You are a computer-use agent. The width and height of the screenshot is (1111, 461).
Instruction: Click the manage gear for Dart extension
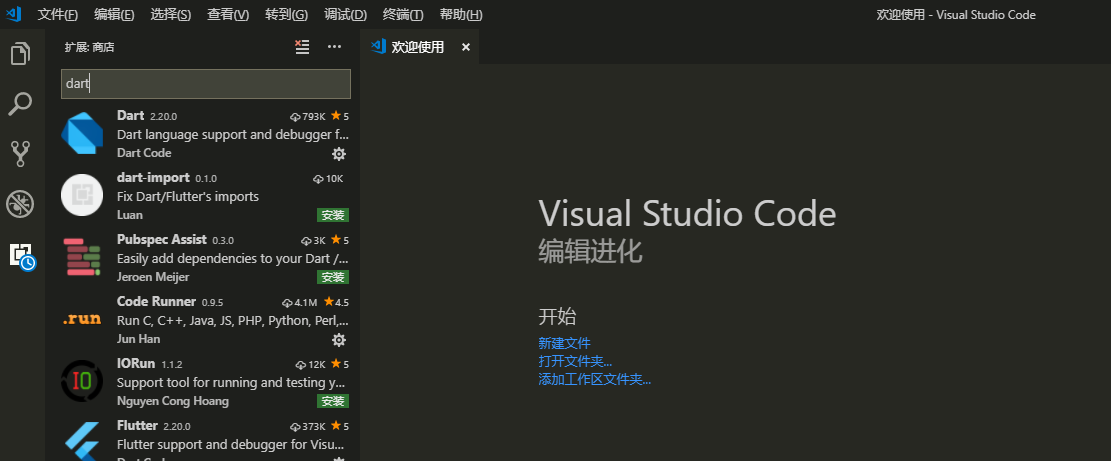click(x=339, y=154)
